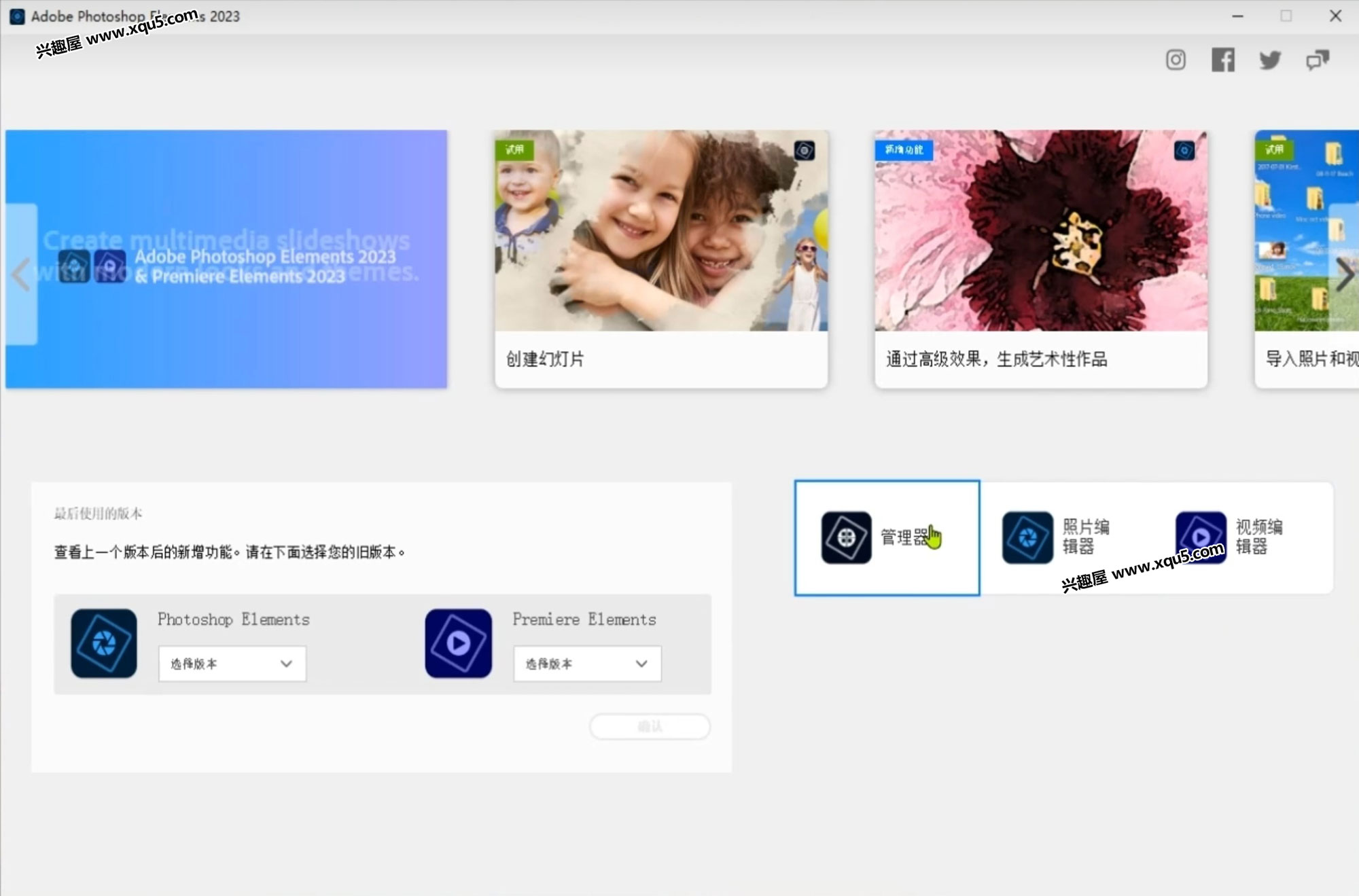This screenshot has height=896, width=1359.
Task: Open the 创建幻灯片 slideshow card thumbnail
Action: click(x=661, y=230)
